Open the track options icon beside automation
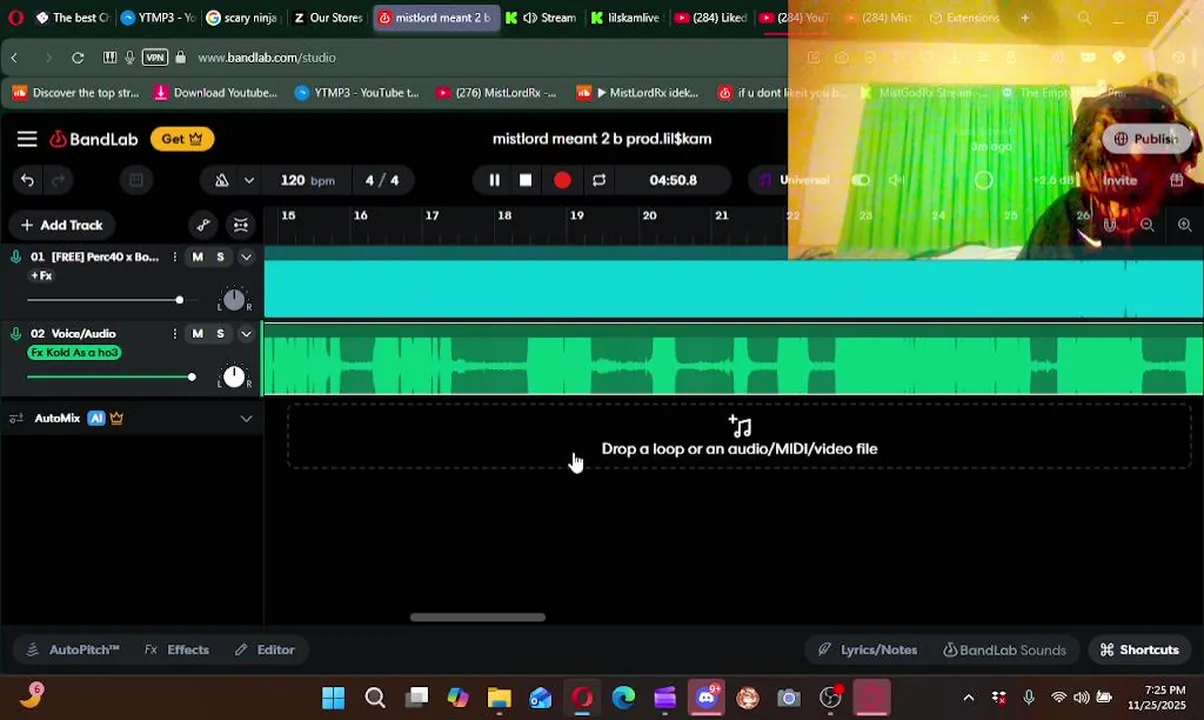 click(x=241, y=225)
